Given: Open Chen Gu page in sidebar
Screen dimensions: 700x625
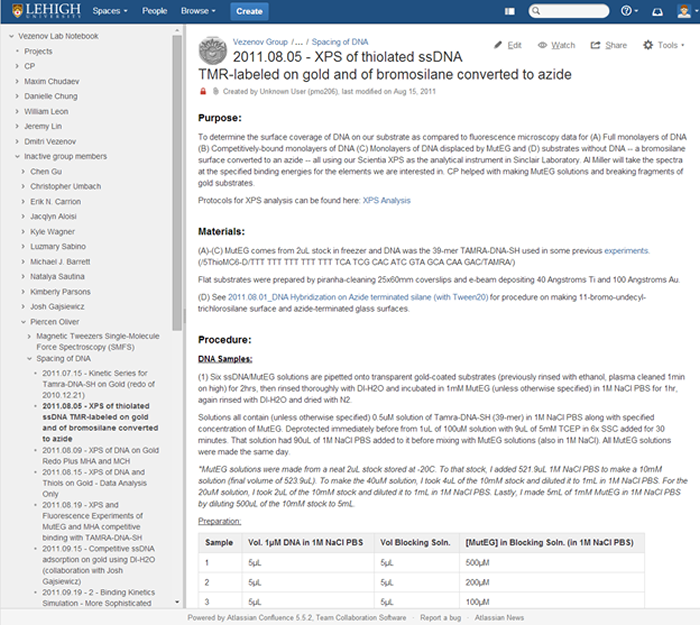Looking at the screenshot, I should tap(46, 171).
